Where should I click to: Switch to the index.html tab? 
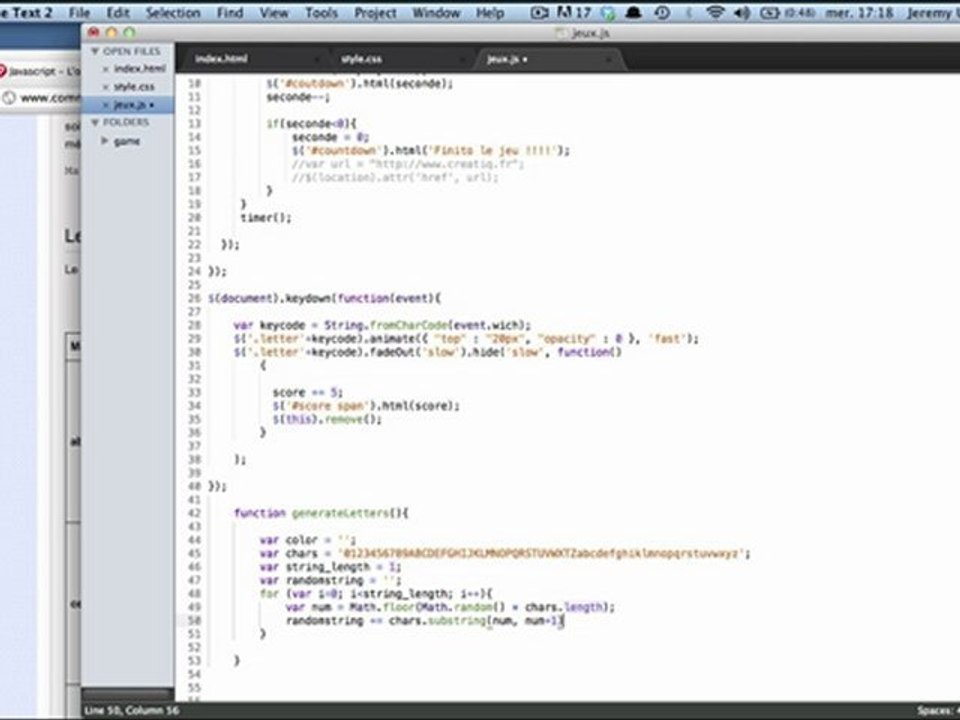222,59
